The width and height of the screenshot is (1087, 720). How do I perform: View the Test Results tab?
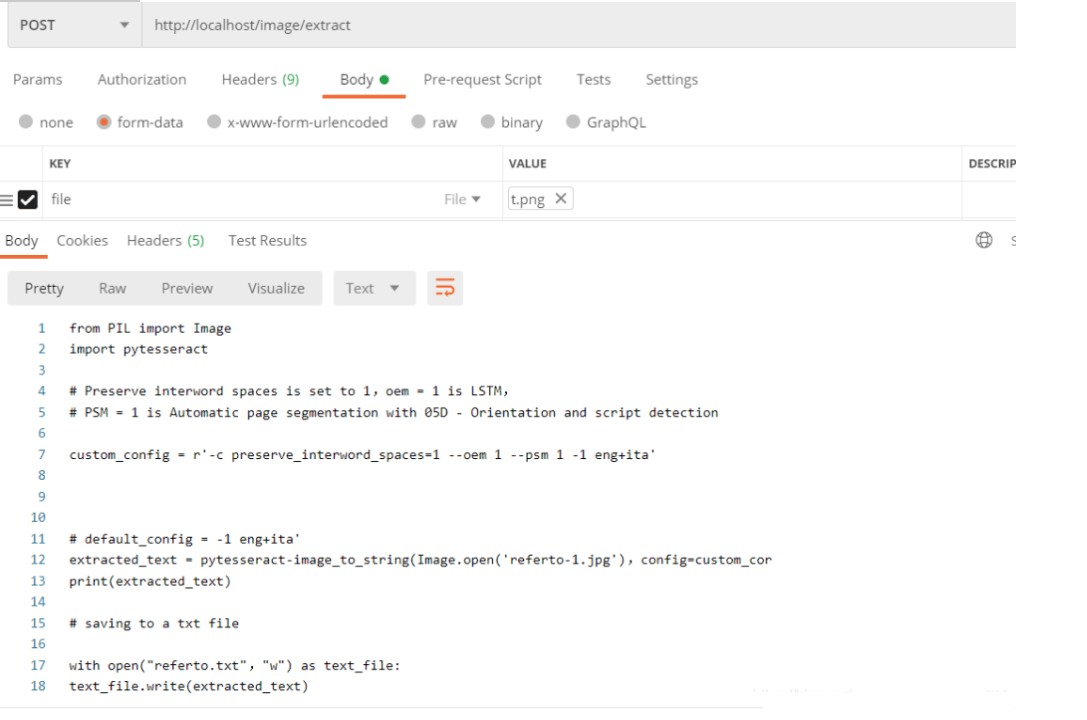pyautogui.click(x=268, y=240)
